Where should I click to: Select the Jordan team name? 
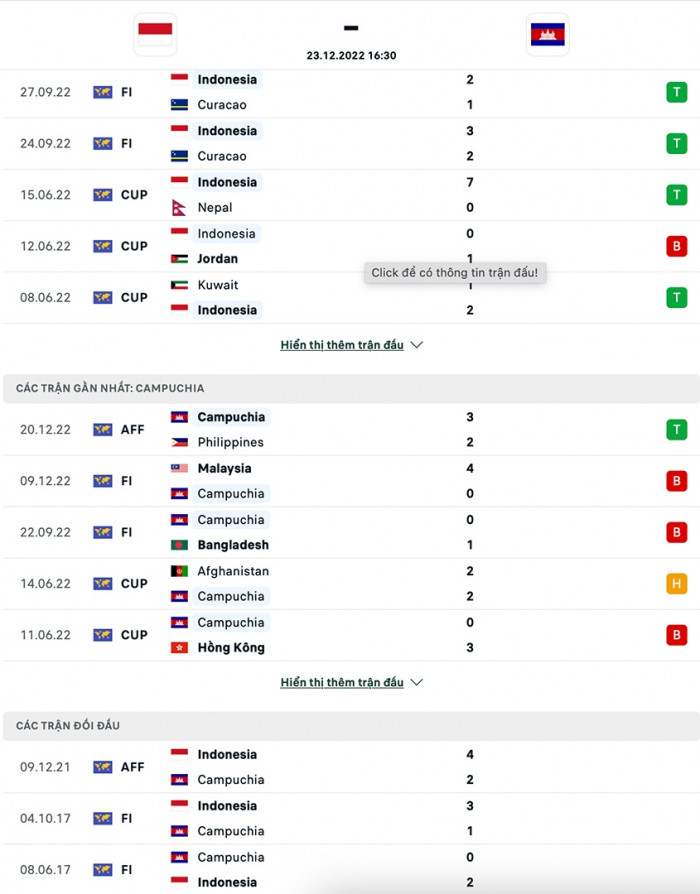click(x=218, y=259)
